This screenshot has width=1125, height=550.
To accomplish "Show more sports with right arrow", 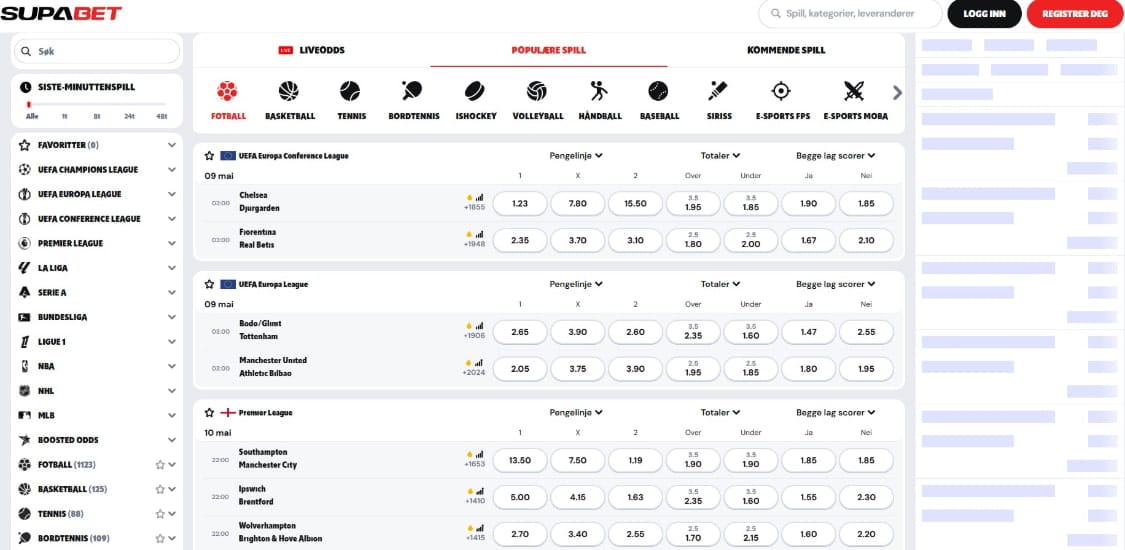I will coord(897,93).
